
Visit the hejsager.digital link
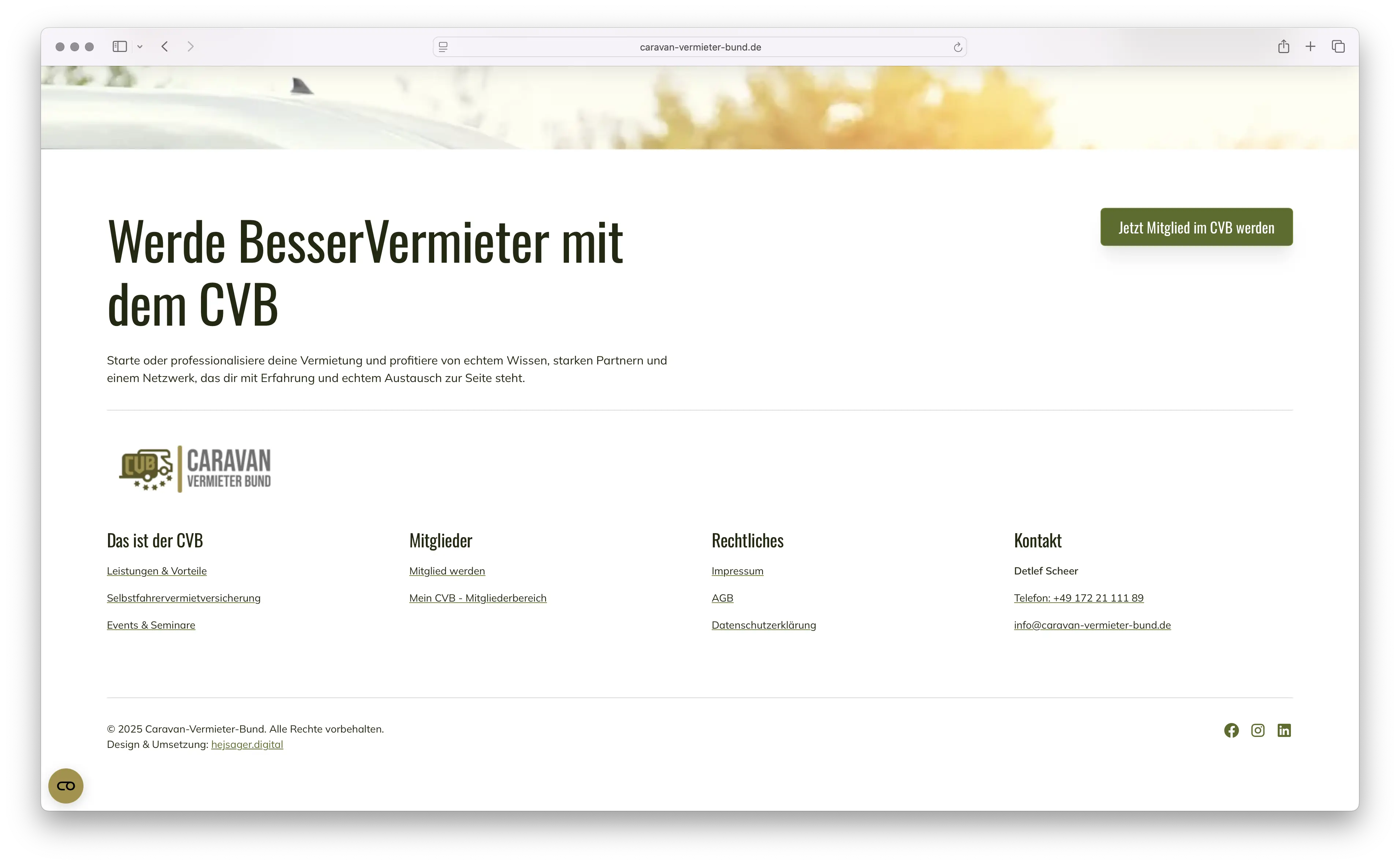(x=247, y=744)
